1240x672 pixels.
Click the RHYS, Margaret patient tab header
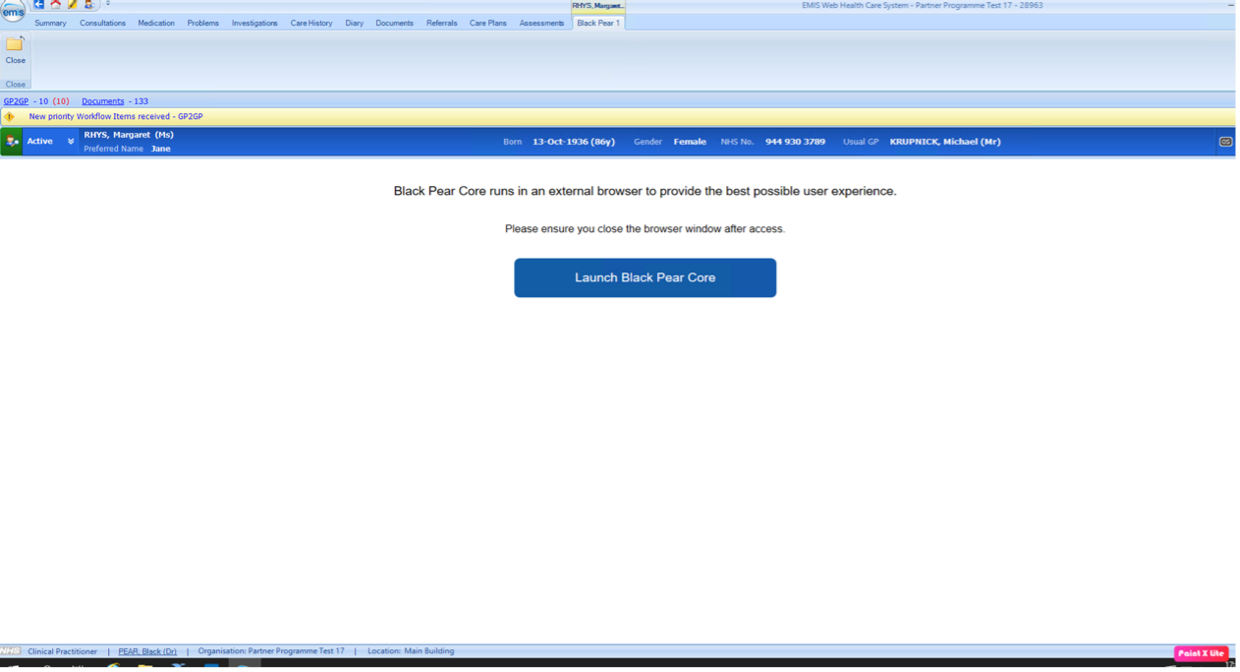598,6
